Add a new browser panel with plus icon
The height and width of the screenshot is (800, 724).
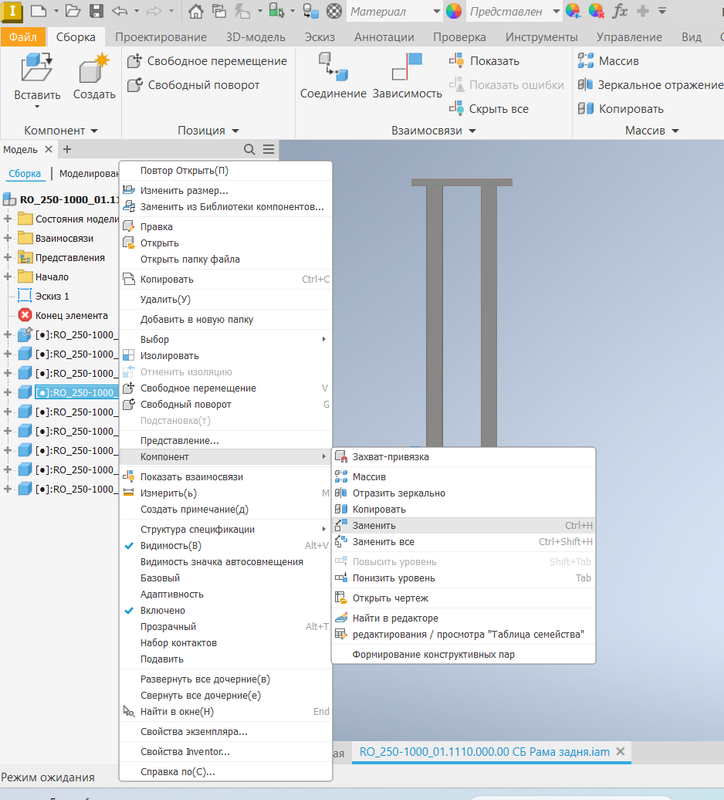tap(67, 149)
